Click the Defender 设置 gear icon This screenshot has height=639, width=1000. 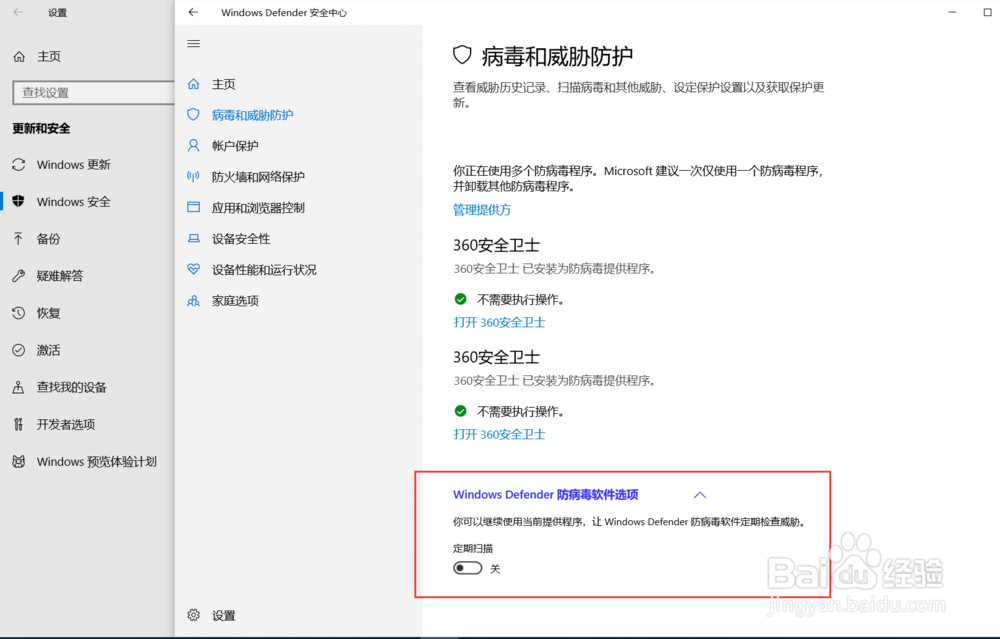click(x=193, y=615)
